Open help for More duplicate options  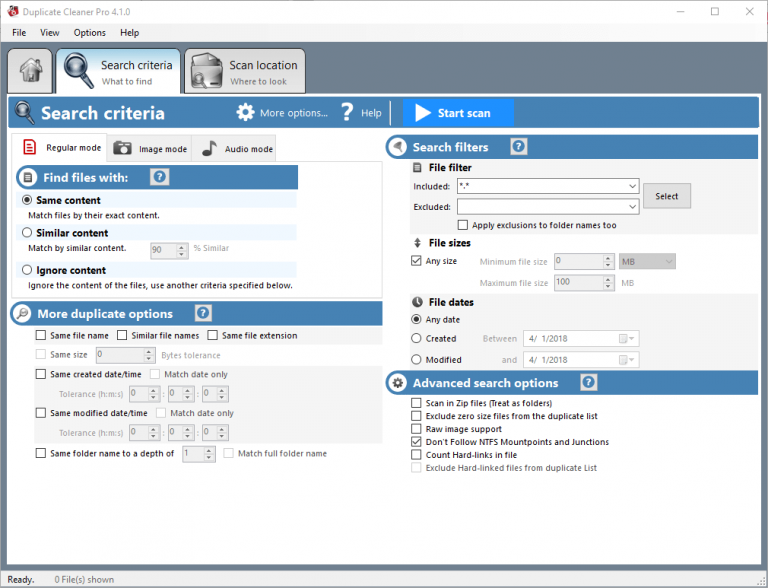coord(203,313)
